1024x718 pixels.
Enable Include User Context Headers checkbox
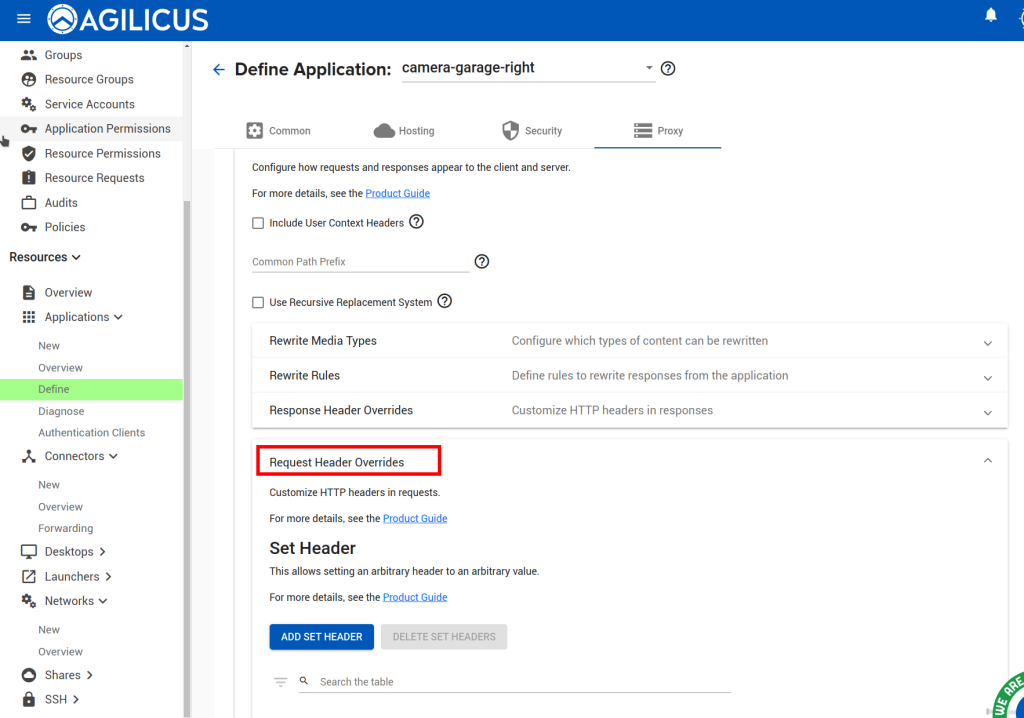[x=258, y=223]
